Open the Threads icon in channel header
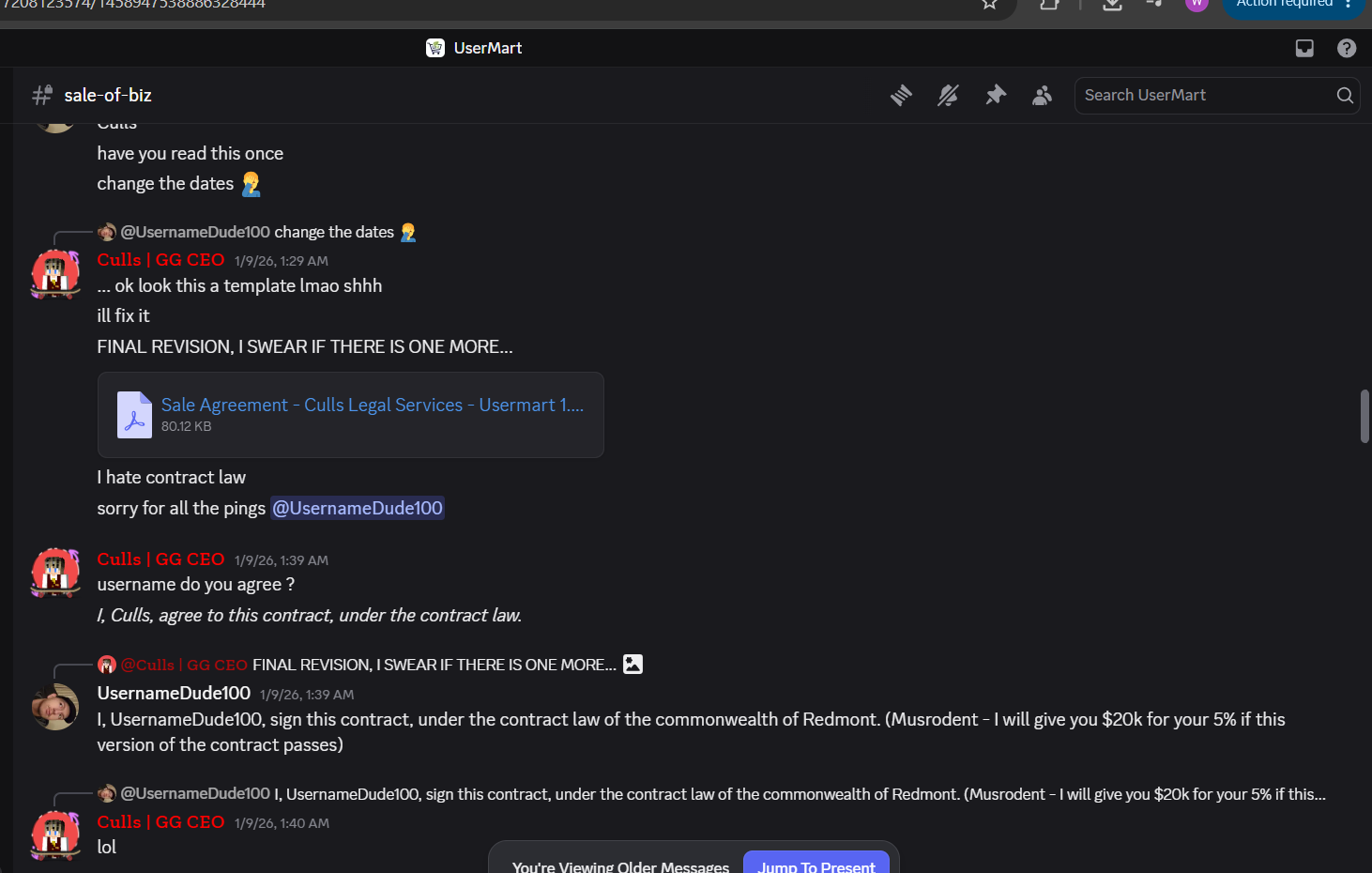 901,95
